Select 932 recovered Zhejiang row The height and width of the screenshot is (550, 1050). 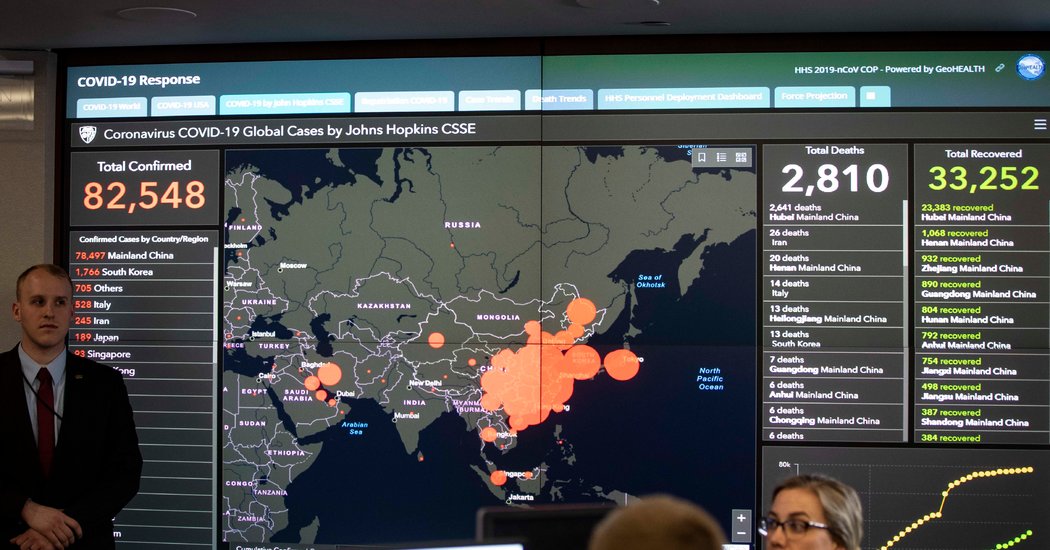[x=982, y=263]
